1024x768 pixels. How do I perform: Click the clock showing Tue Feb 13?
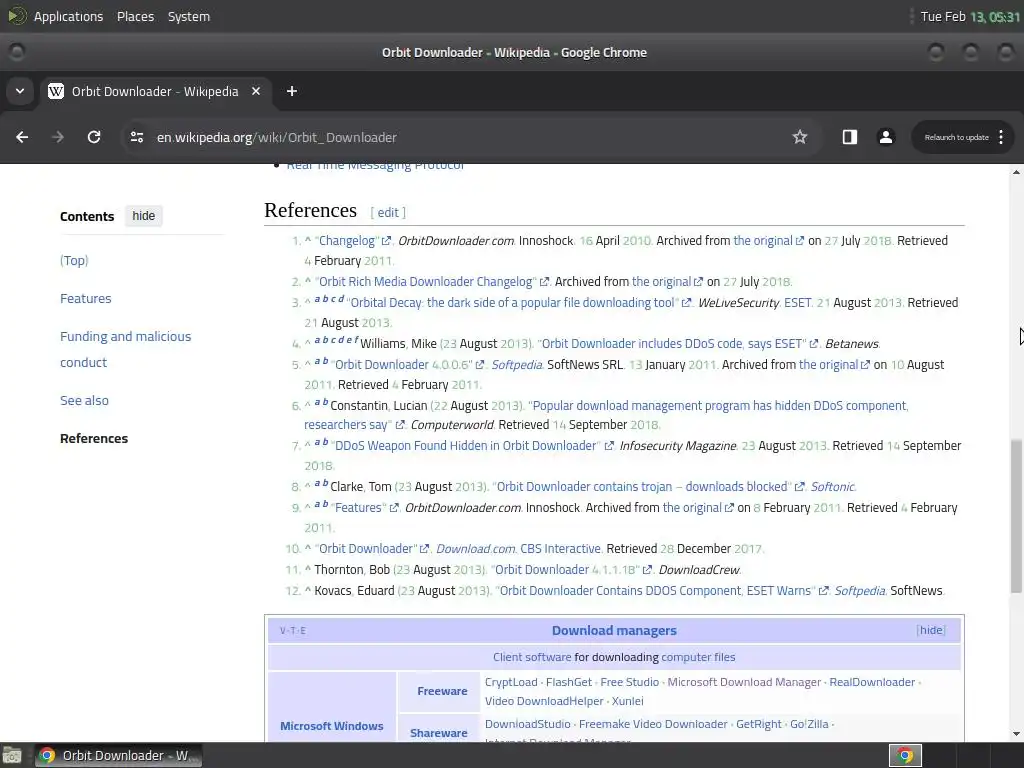click(x=970, y=16)
